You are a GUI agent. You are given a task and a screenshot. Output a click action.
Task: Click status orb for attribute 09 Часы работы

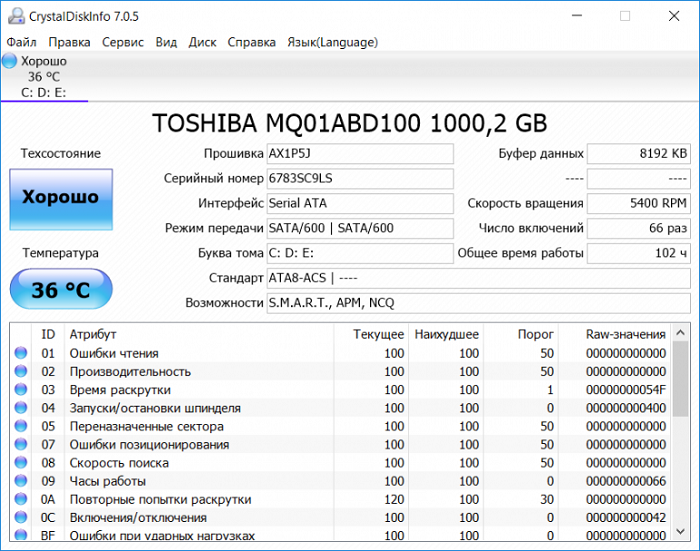21,481
